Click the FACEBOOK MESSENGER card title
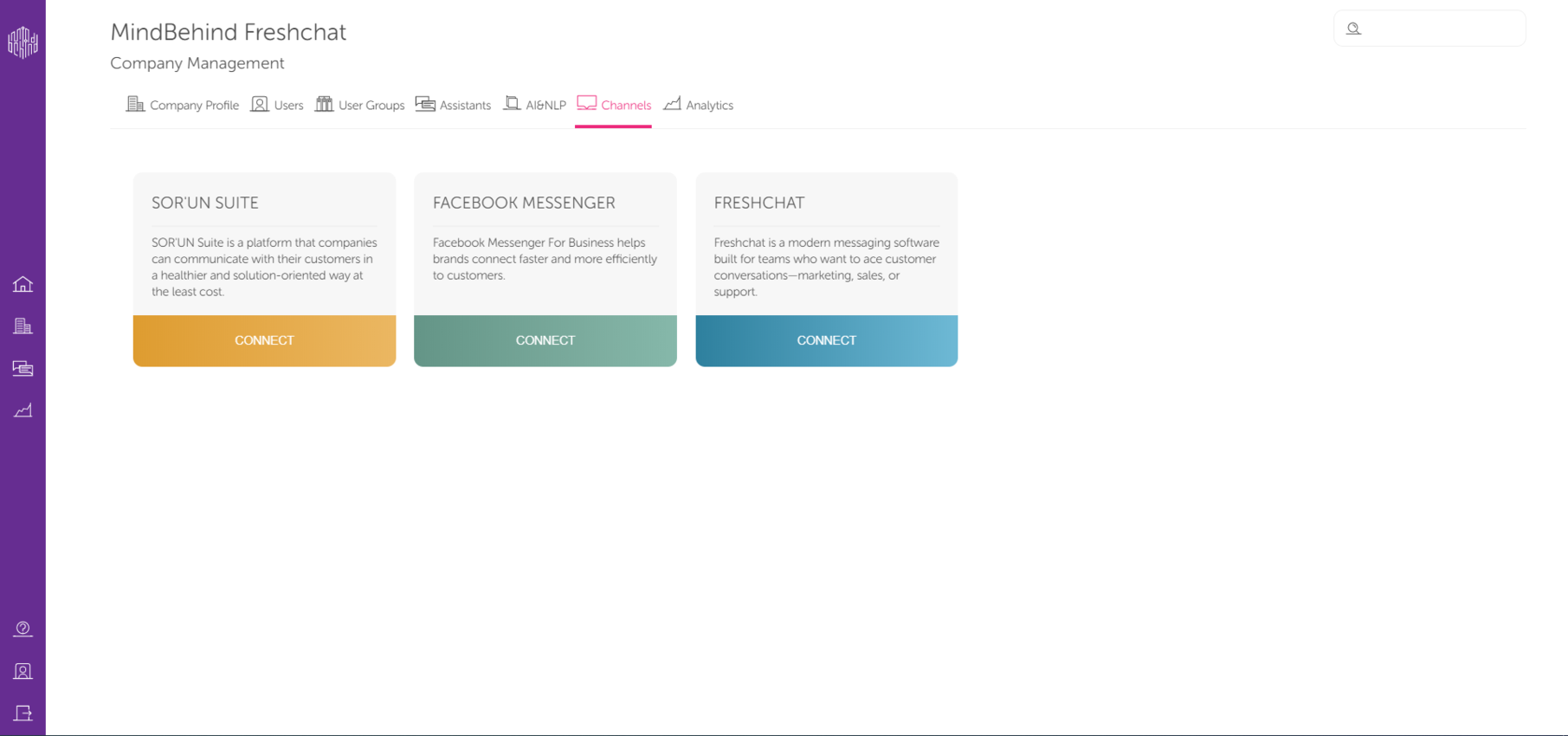 point(524,203)
